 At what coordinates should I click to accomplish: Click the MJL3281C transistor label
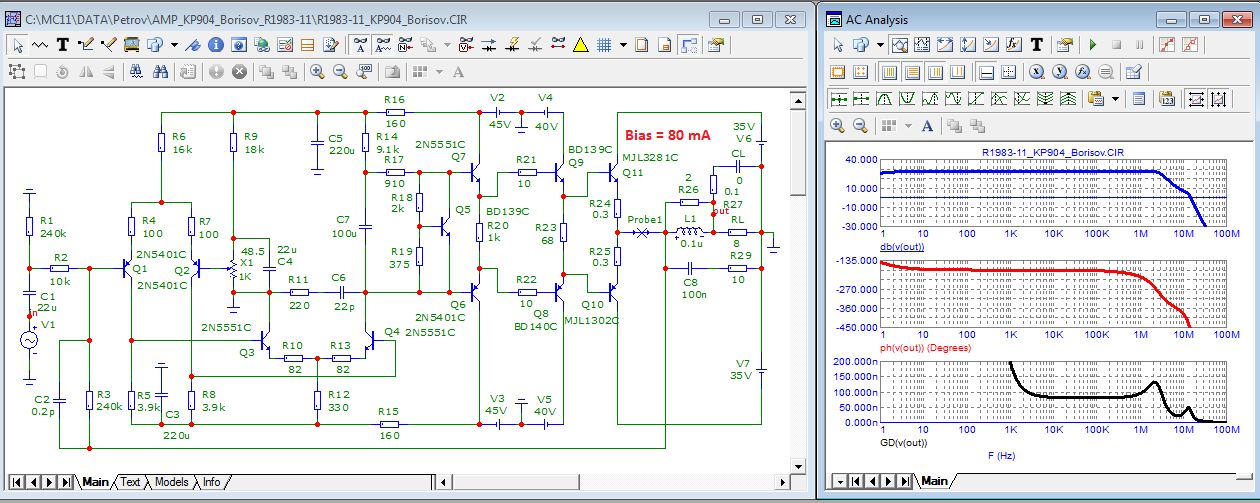point(650,158)
